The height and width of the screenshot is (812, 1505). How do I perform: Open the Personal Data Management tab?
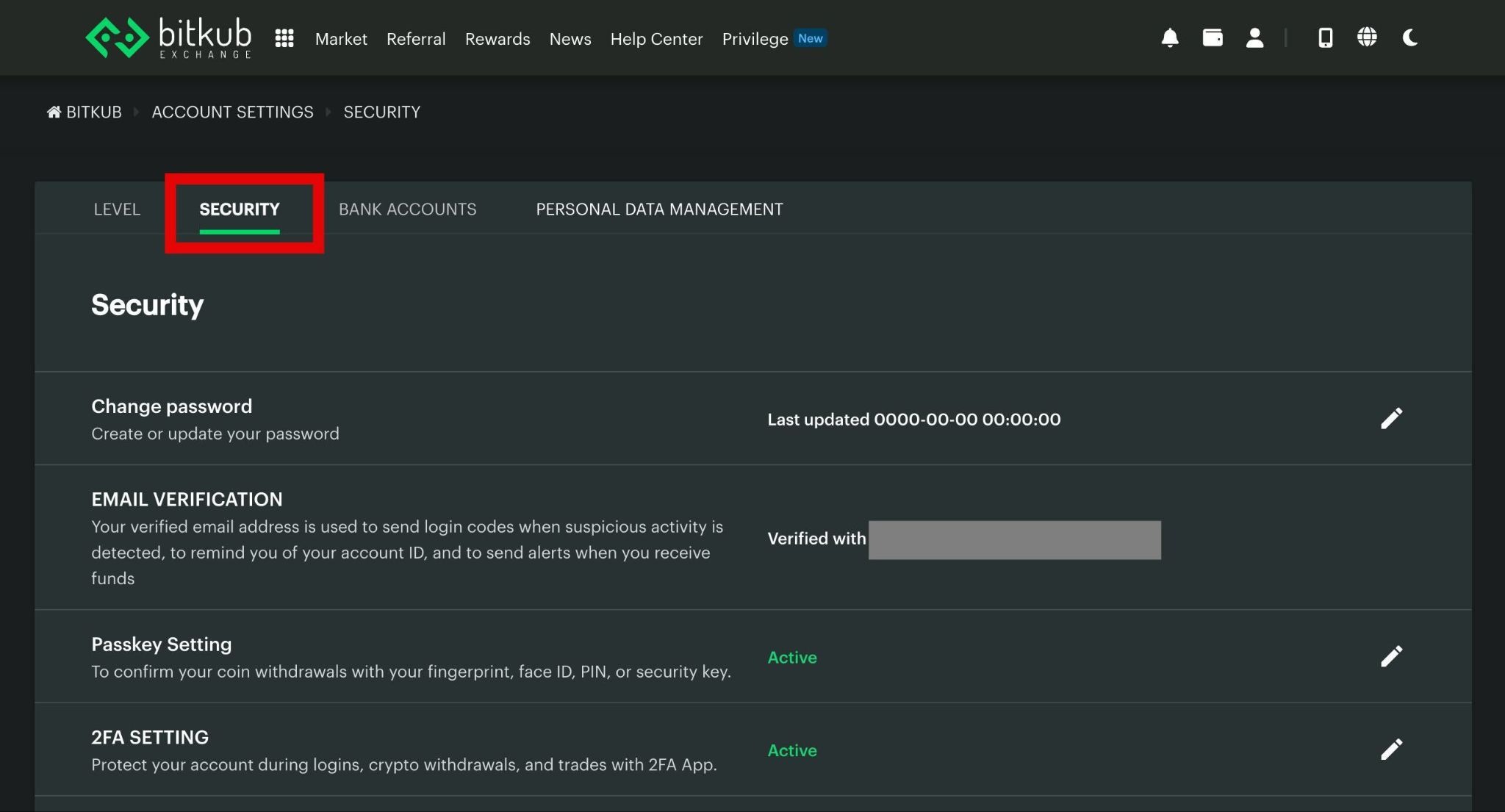tap(659, 209)
